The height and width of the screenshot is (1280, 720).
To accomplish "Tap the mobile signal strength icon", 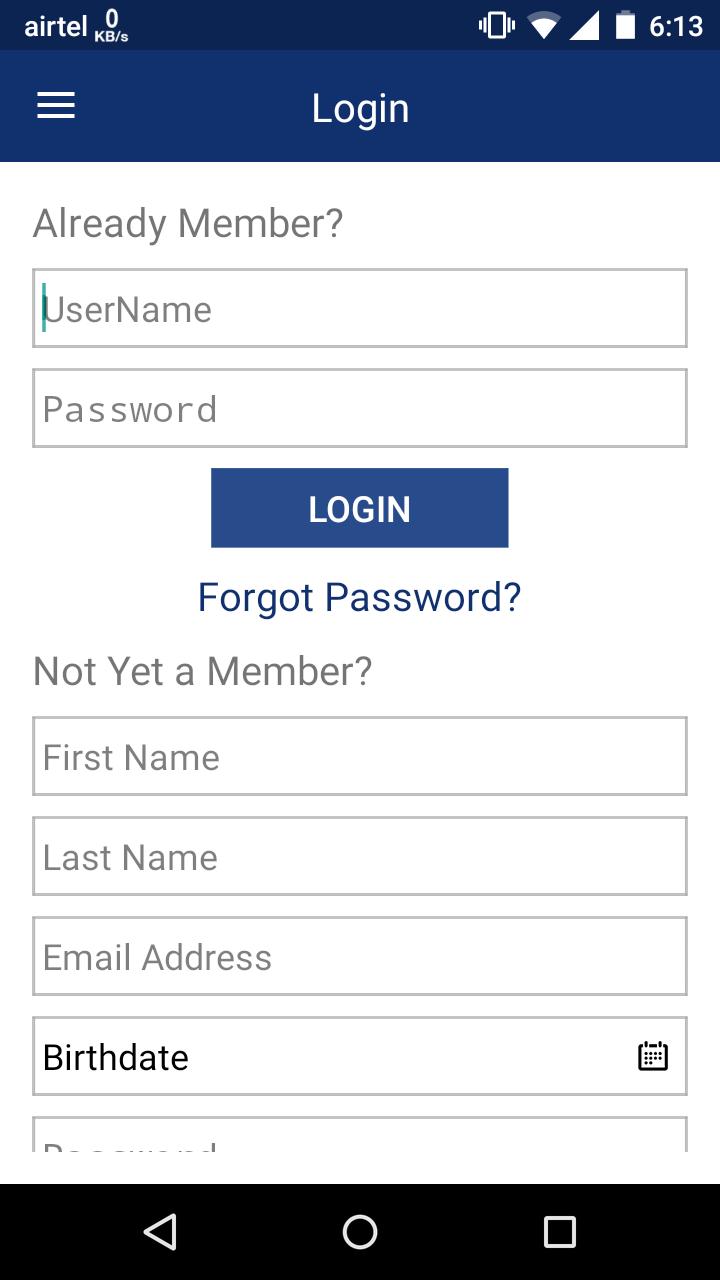I will [584, 25].
